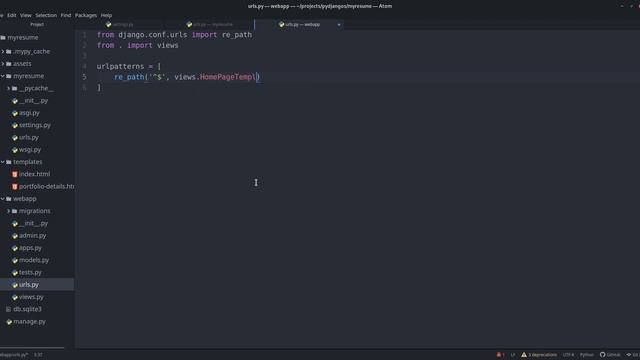This screenshot has height=360, width=640.
Task: Collapse the inner myresume folder
Action: pos(3,76)
